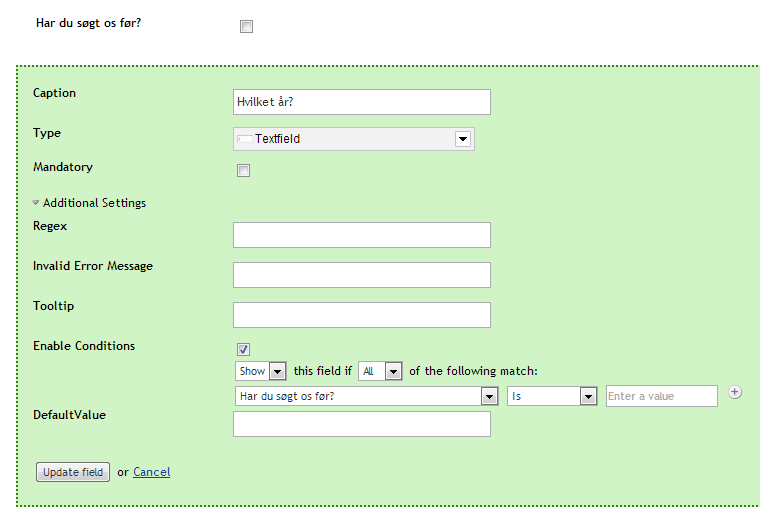Screen dimensions: 760x520
Task: Open the 'Is' operator dropdown
Action: (x=552, y=396)
